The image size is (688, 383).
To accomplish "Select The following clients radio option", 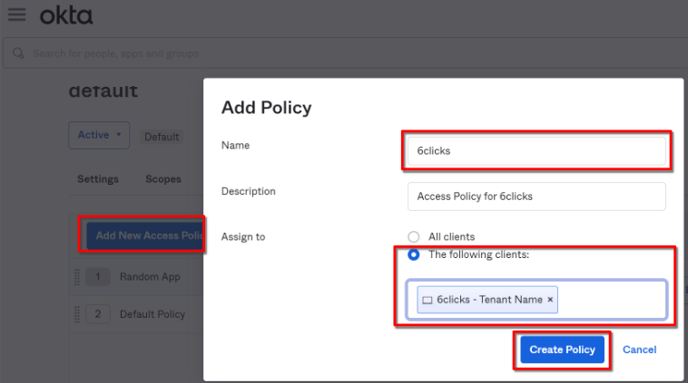I will [x=413, y=254].
